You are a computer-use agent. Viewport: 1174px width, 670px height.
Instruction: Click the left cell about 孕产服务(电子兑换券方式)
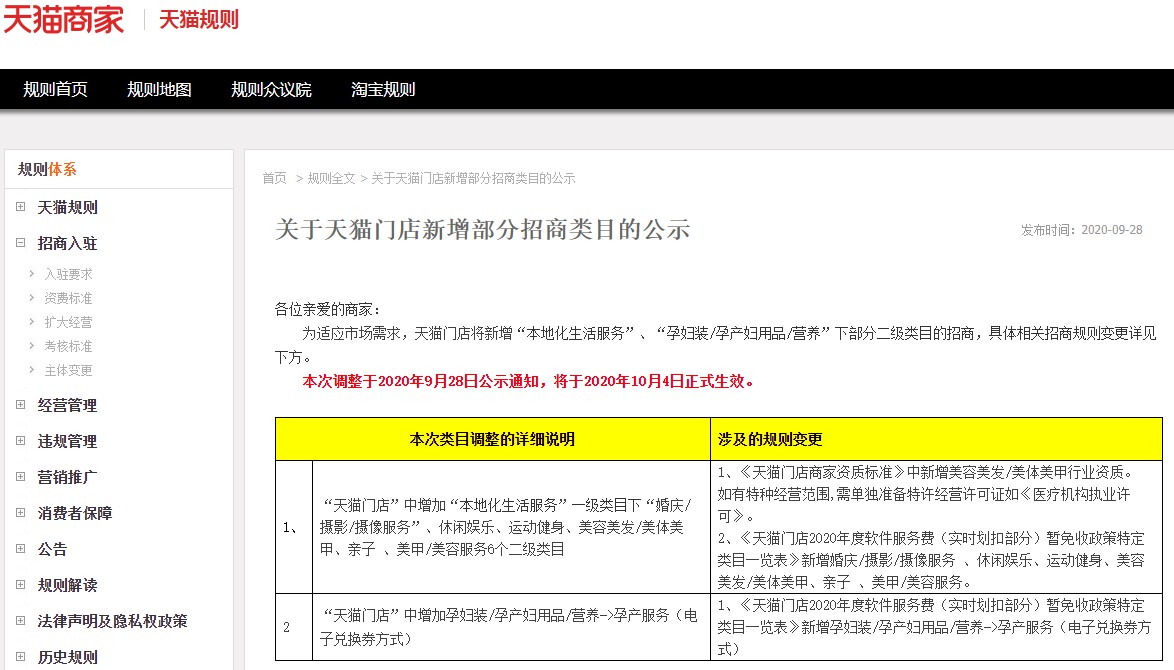(x=511, y=627)
